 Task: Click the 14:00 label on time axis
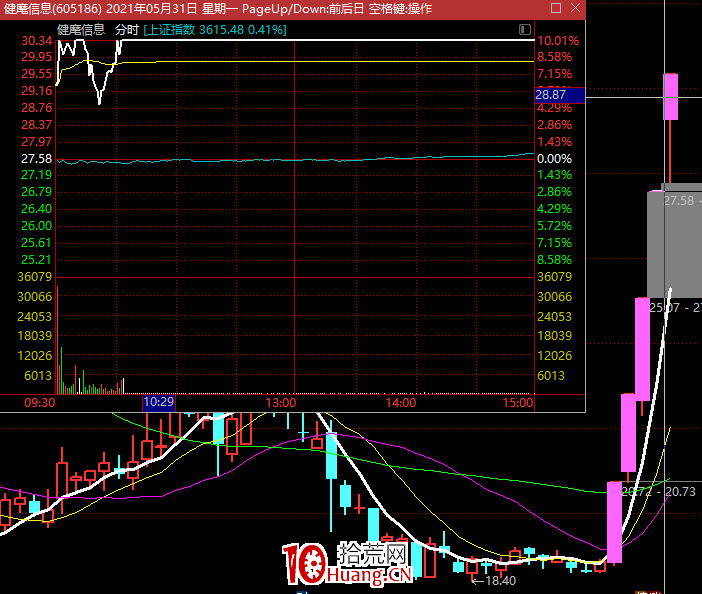pyautogui.click(x=400, y=402)
